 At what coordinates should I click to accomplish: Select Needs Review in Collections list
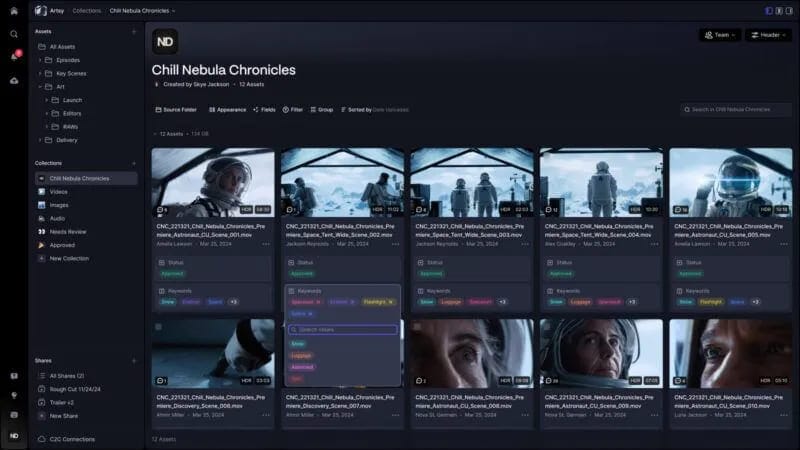tap(68, 231)
